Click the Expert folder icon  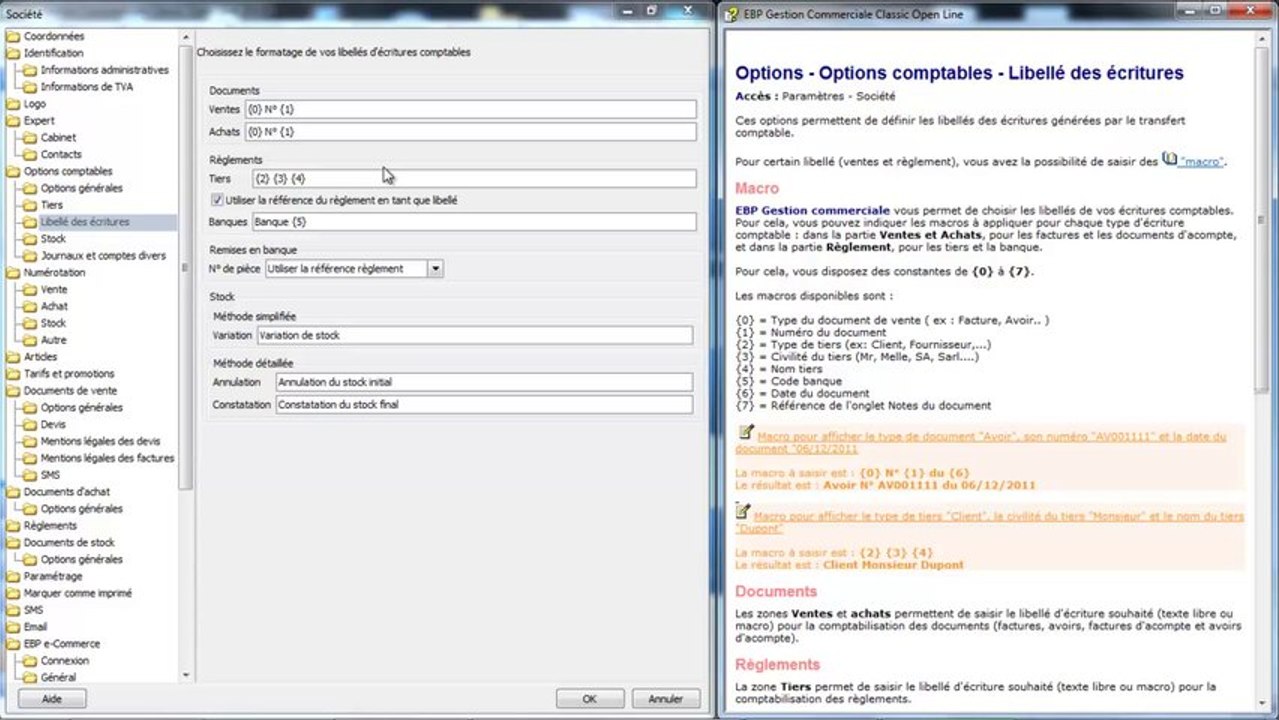pyautogui.click(x=12, y=121)
